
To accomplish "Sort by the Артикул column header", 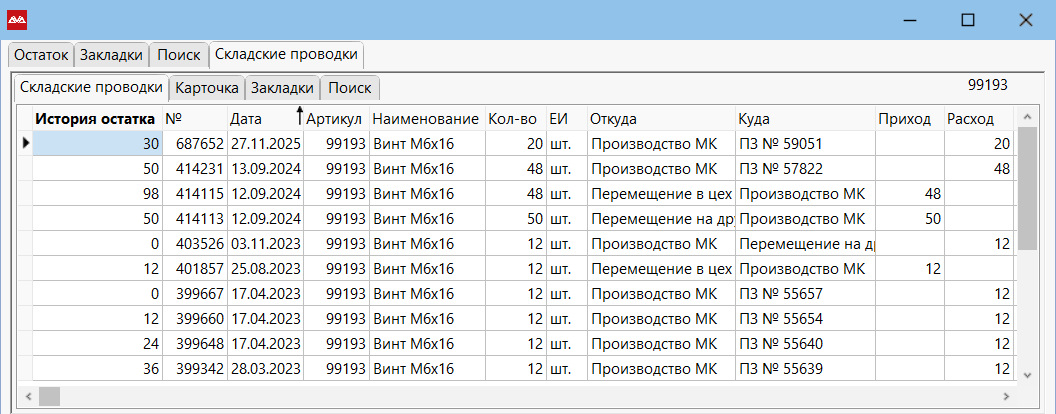I will (336, 119).
